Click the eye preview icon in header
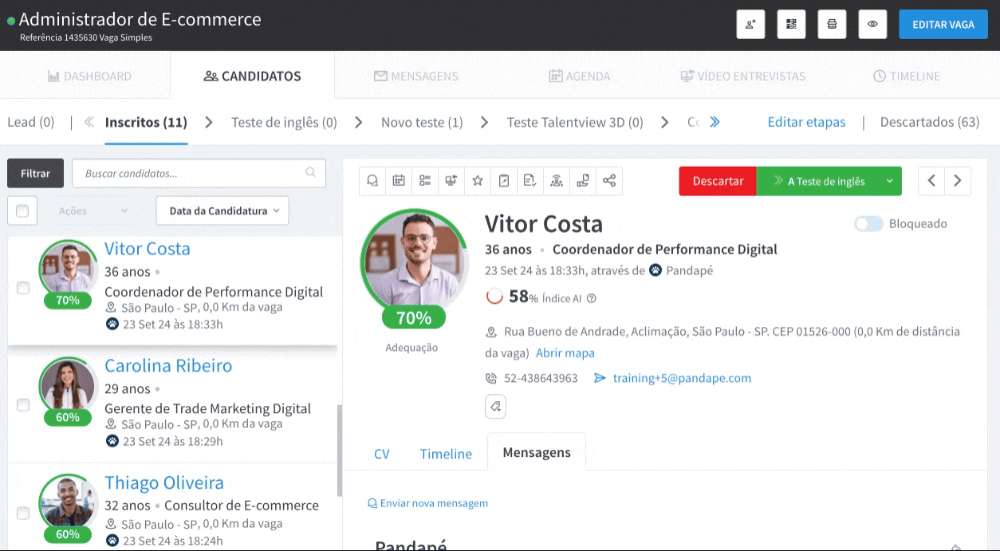This screenshot has width=1000, height=551. click(x=872, y=24)
